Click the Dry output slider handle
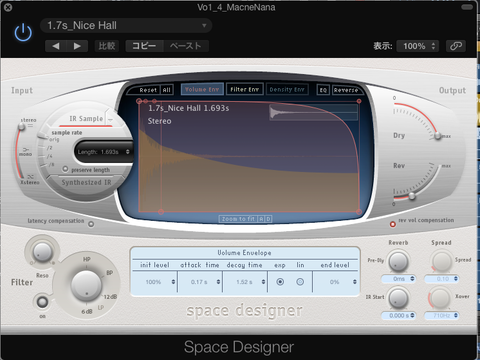Viewport: 480px width, 360px height. (x=438, y=136)
